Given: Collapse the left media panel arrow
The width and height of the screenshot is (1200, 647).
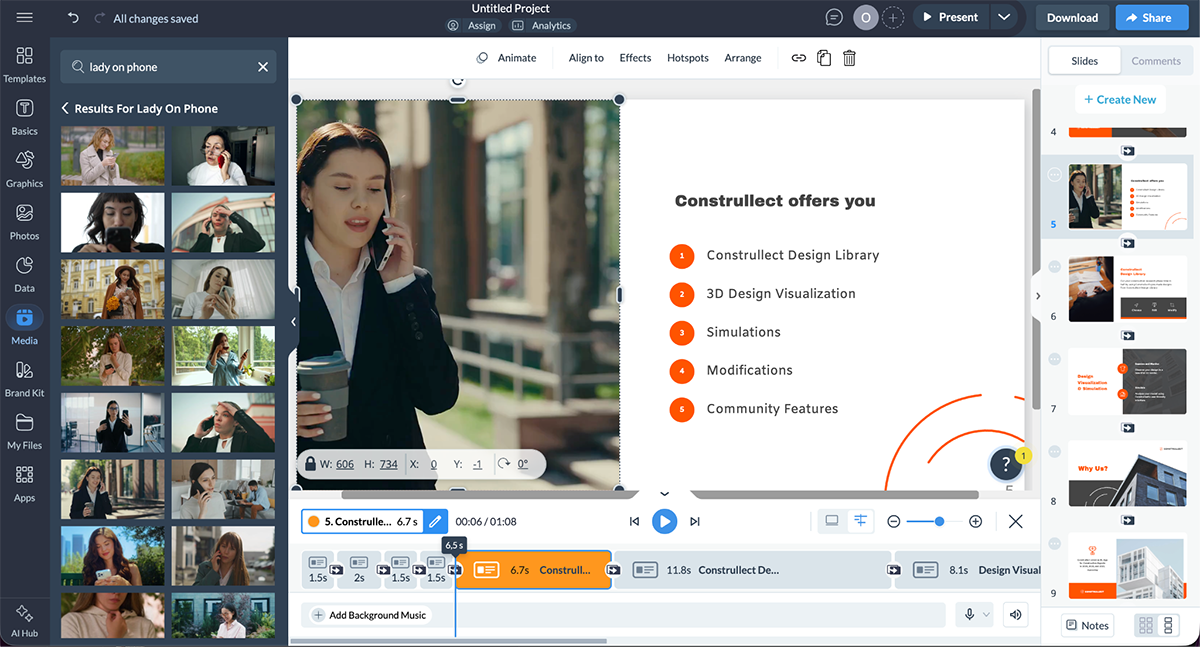Looking at the screenshot, I should (x=293, y=322).
